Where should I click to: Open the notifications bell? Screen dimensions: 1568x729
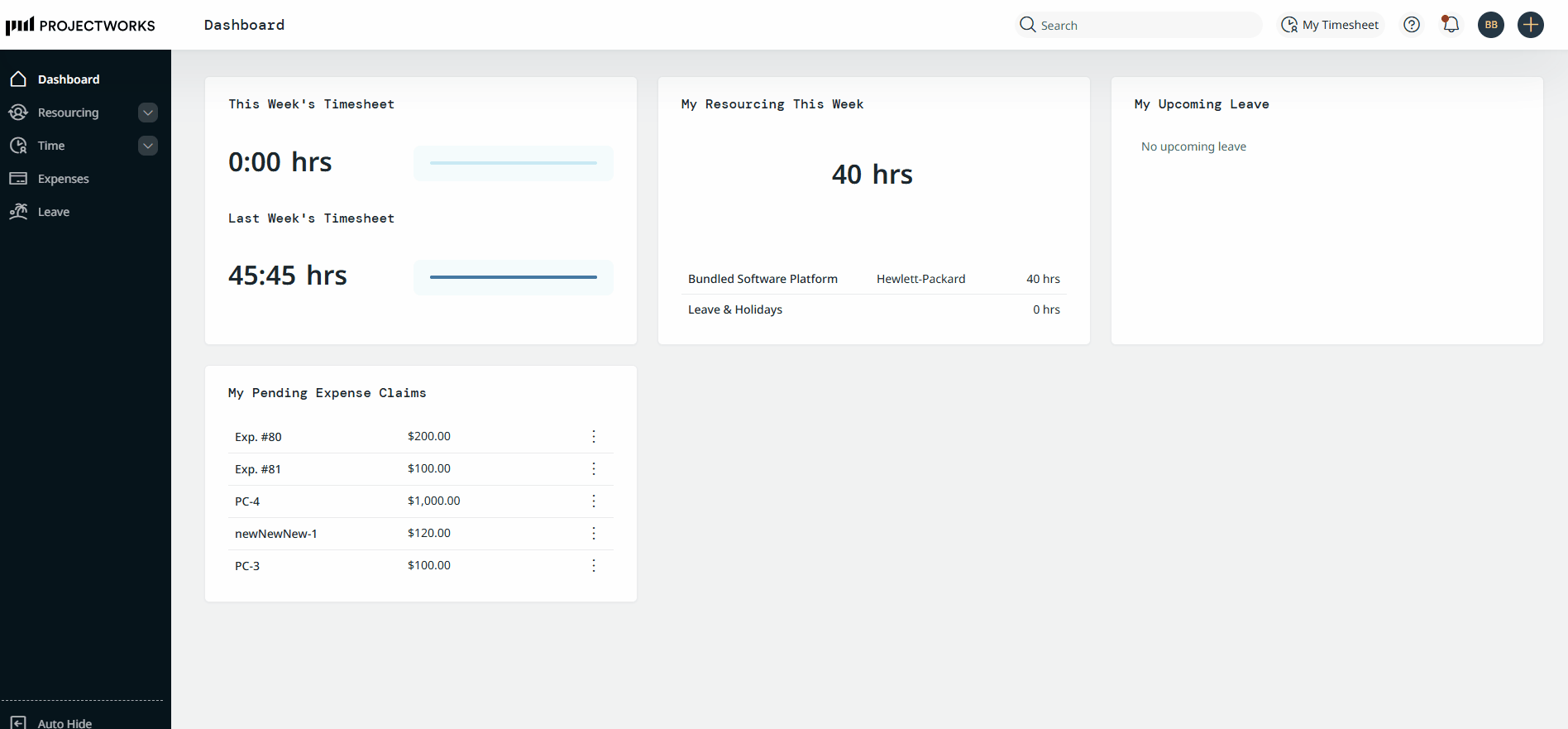1451,25
